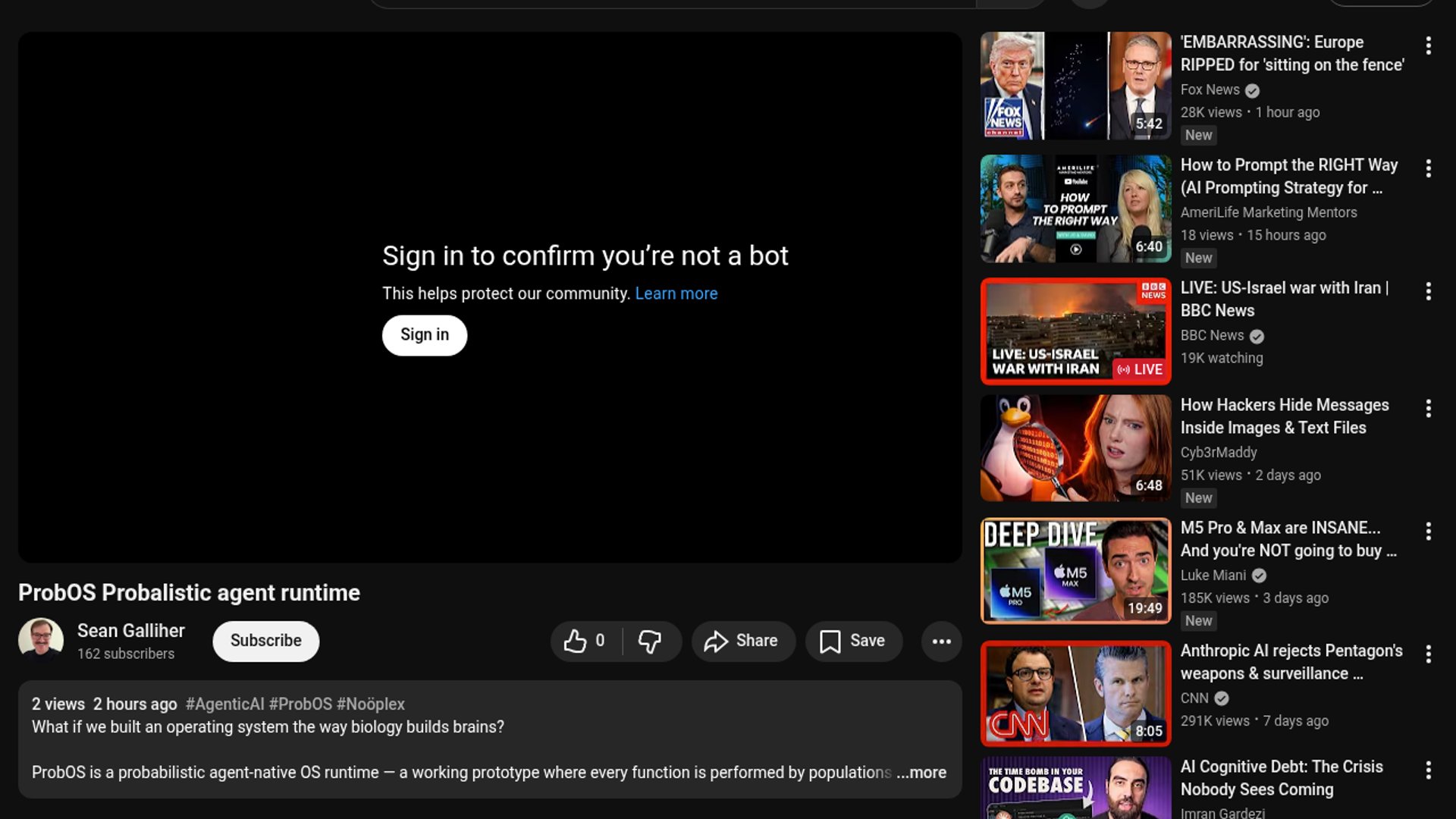Save video with the bookmark icon
This screenshot has height=819, width=1456.
pos(853,642)
